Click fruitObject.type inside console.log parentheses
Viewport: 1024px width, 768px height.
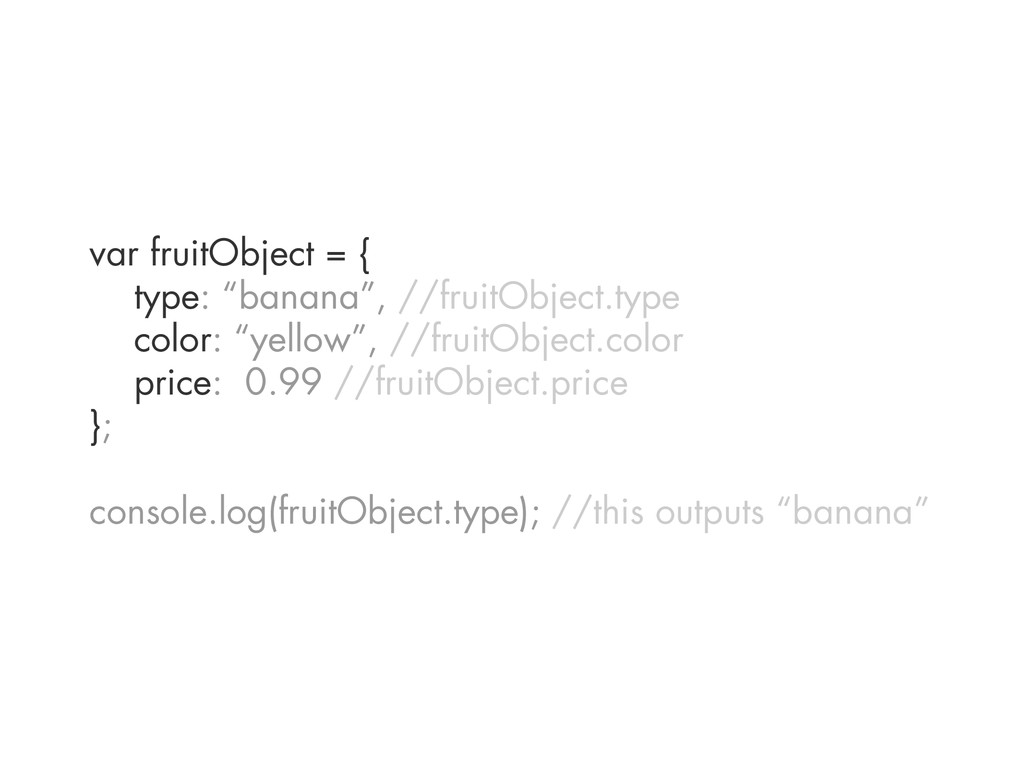(398, 513)
